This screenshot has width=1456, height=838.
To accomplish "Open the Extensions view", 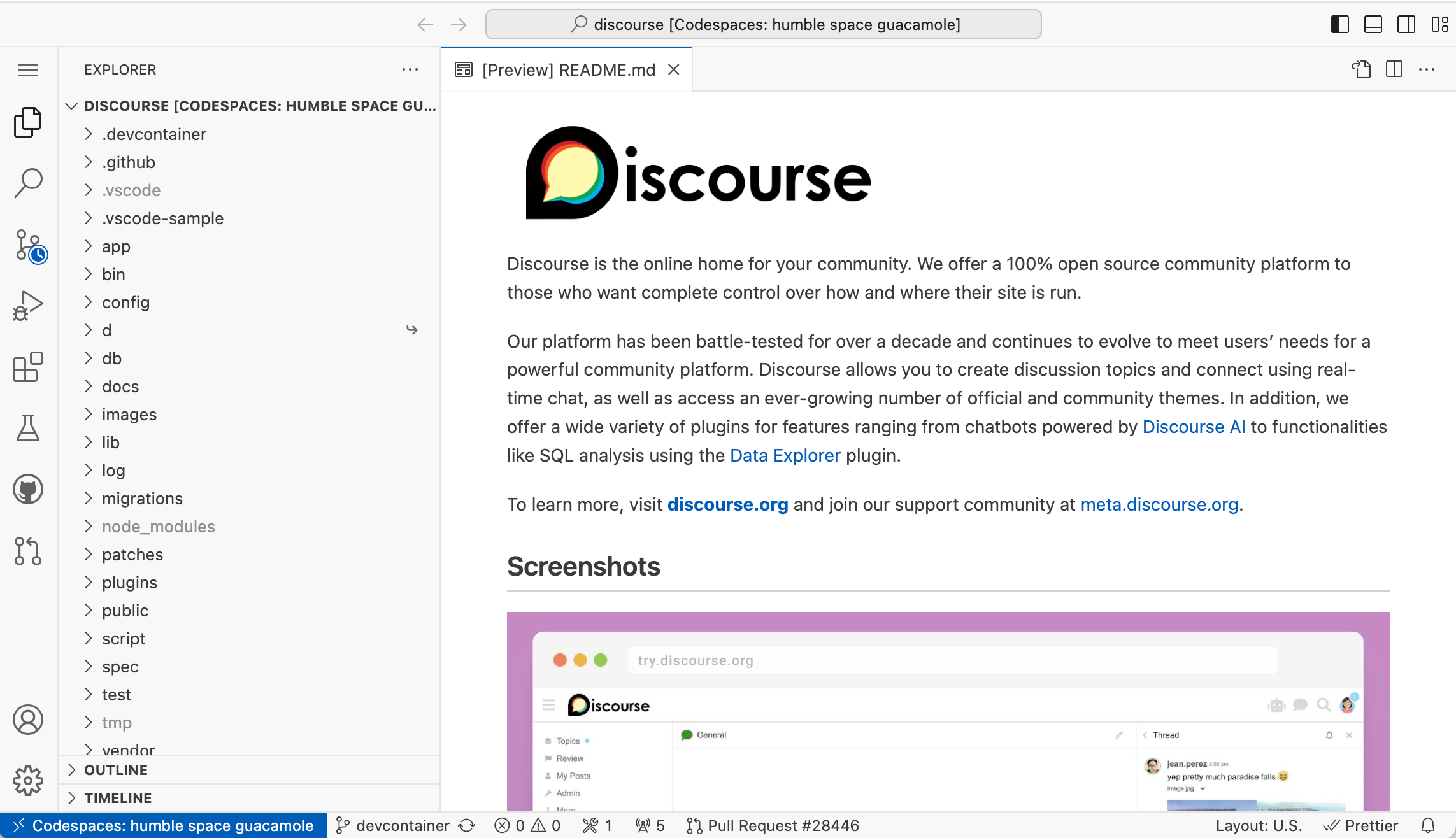I will pos(29,367).
